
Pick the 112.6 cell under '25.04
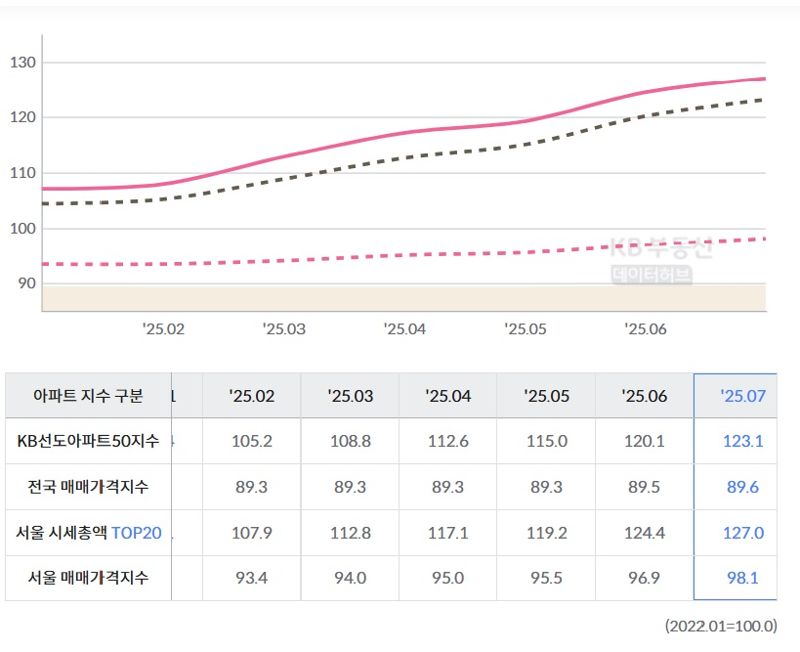tap(448, 441)
